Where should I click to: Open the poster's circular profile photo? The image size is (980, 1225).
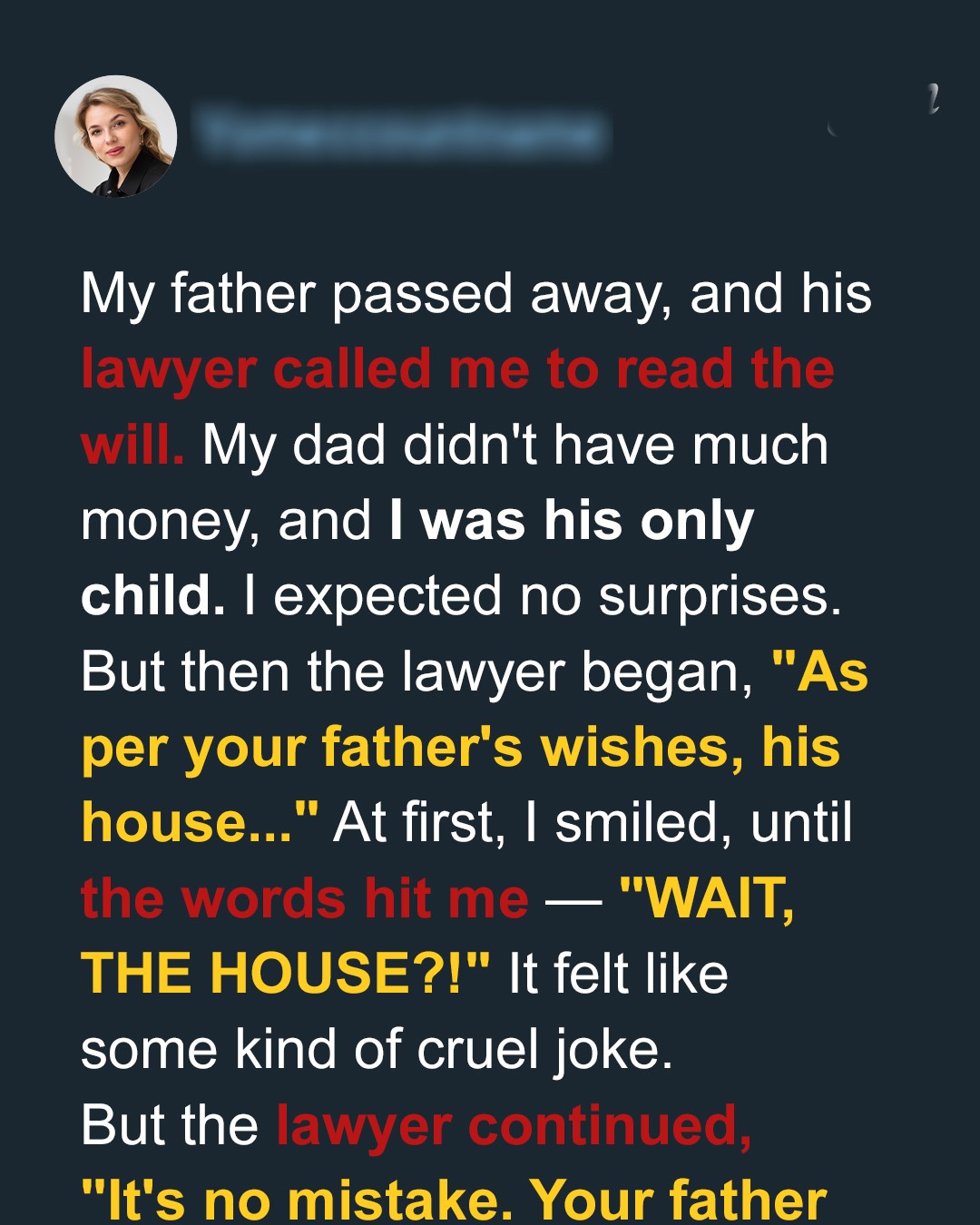pyautogui.click(x=116, y=136)
